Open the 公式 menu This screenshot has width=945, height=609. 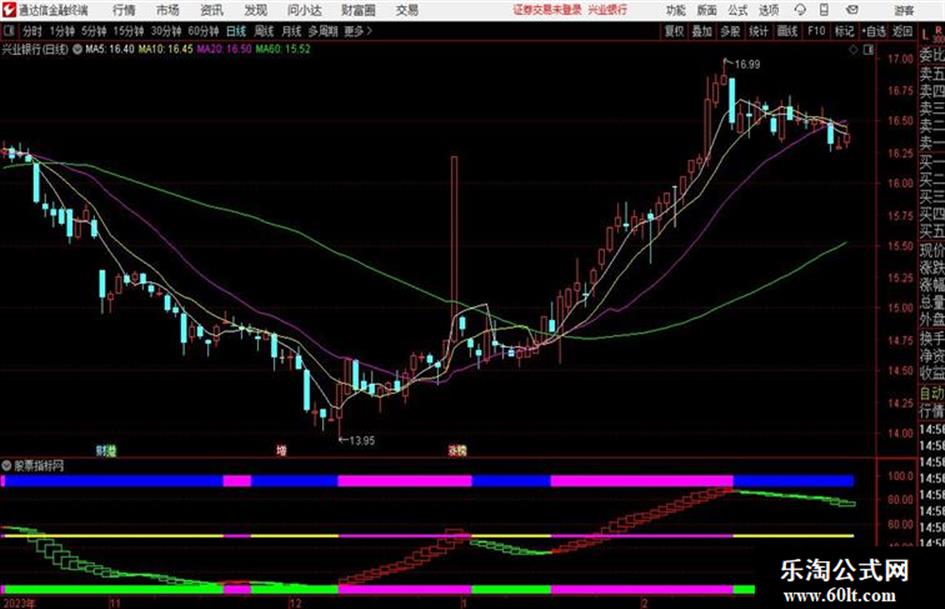[738, 10]
